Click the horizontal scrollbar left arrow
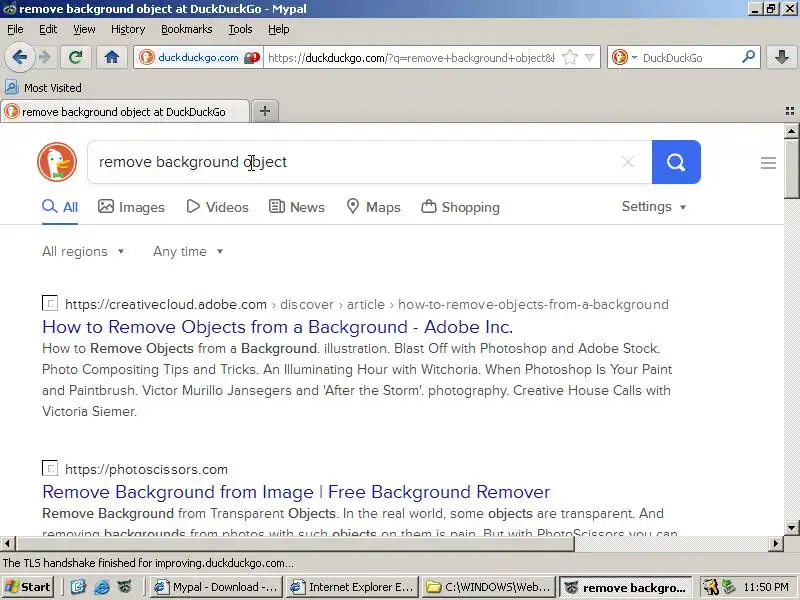This screenshot has height=600, width=800. pyautogui.click(x=7, y=544)
